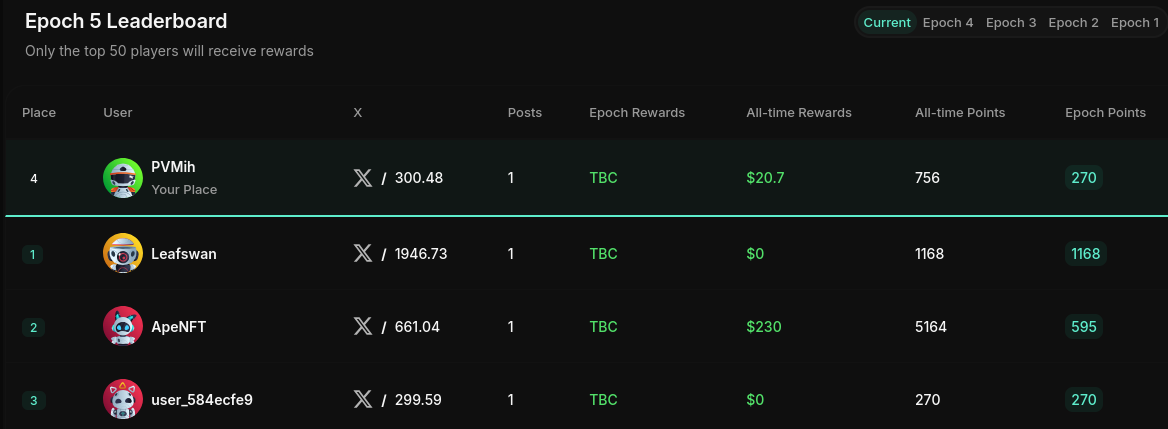Click Leafswan's 1168 epoch points badge
The image size is (1168, 429).
pyautogui.click(x=1085, y=254)
